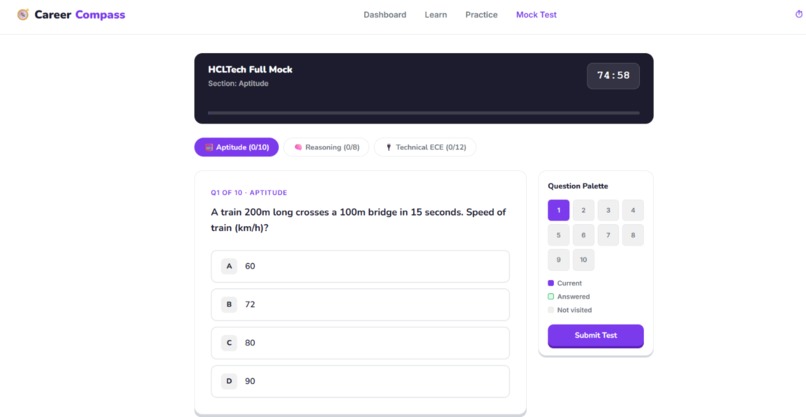Jump to question 4 in palette
The width and height of the screenshot is (806, 417).
coord(633,210)
